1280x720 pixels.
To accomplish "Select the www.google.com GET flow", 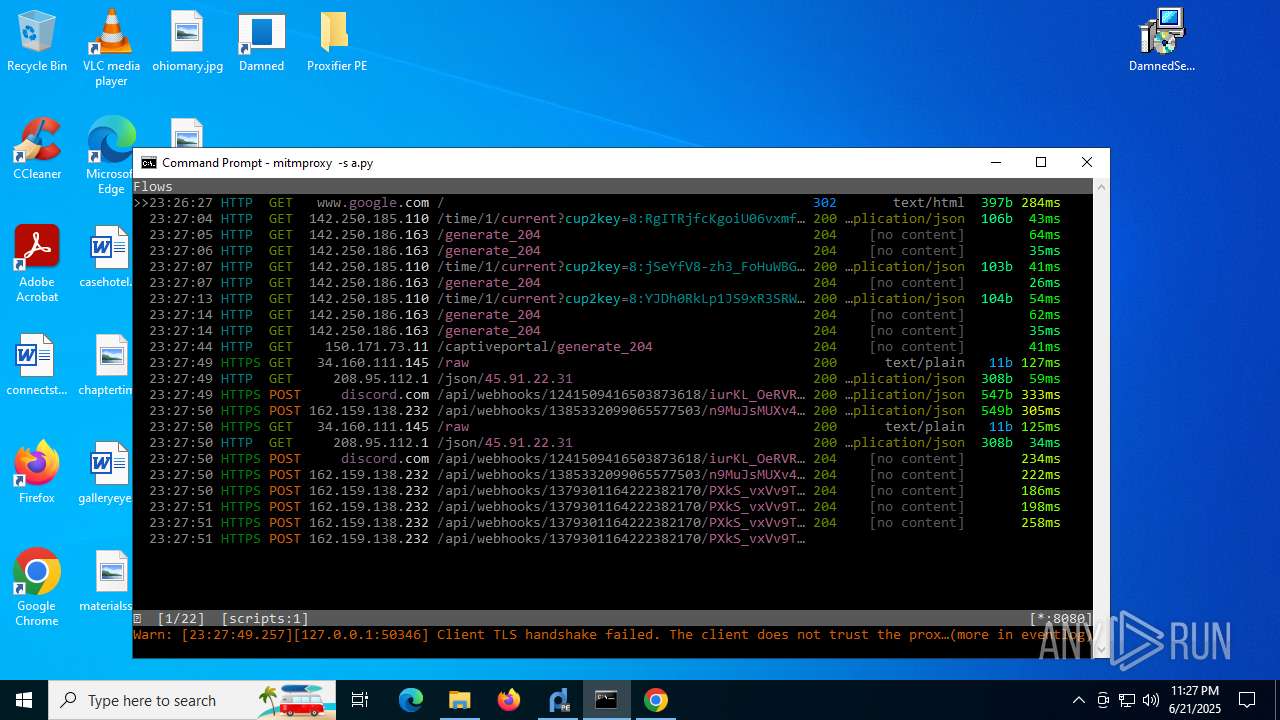I will pos(612,203).
